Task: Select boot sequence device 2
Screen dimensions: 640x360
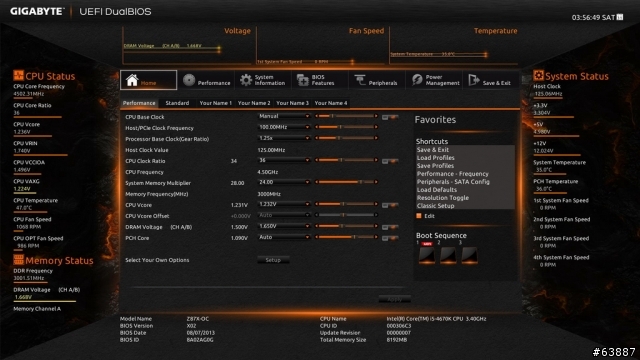Action: (x=448, y=255)
